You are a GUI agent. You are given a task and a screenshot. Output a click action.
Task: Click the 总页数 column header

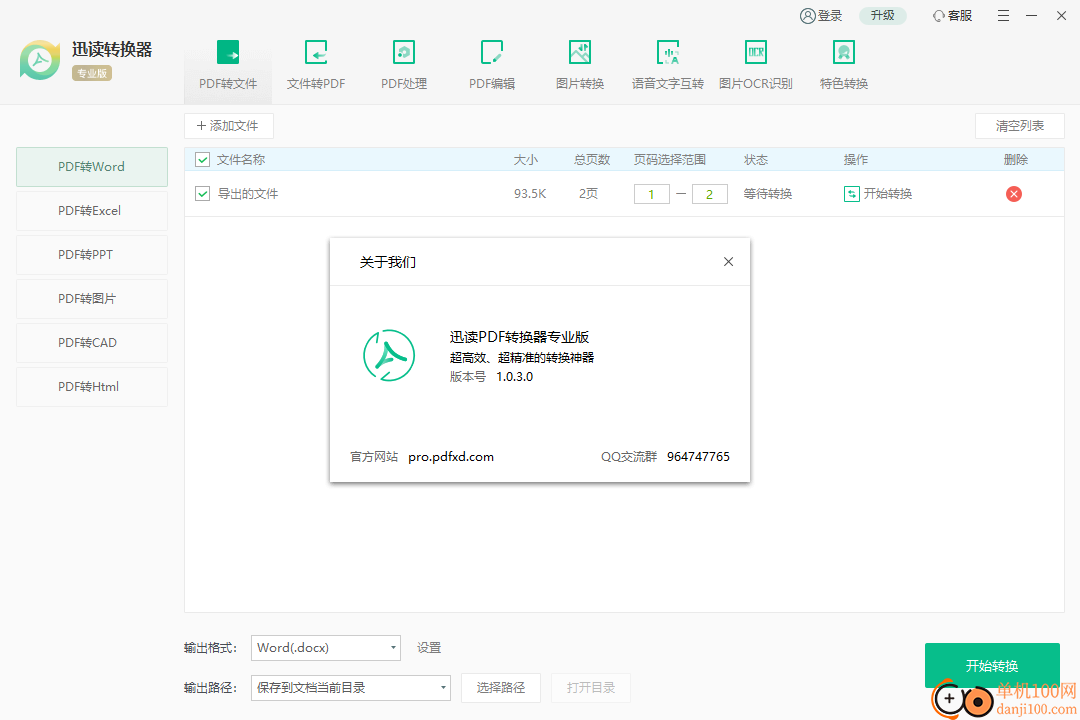click(x=592, y=160)
